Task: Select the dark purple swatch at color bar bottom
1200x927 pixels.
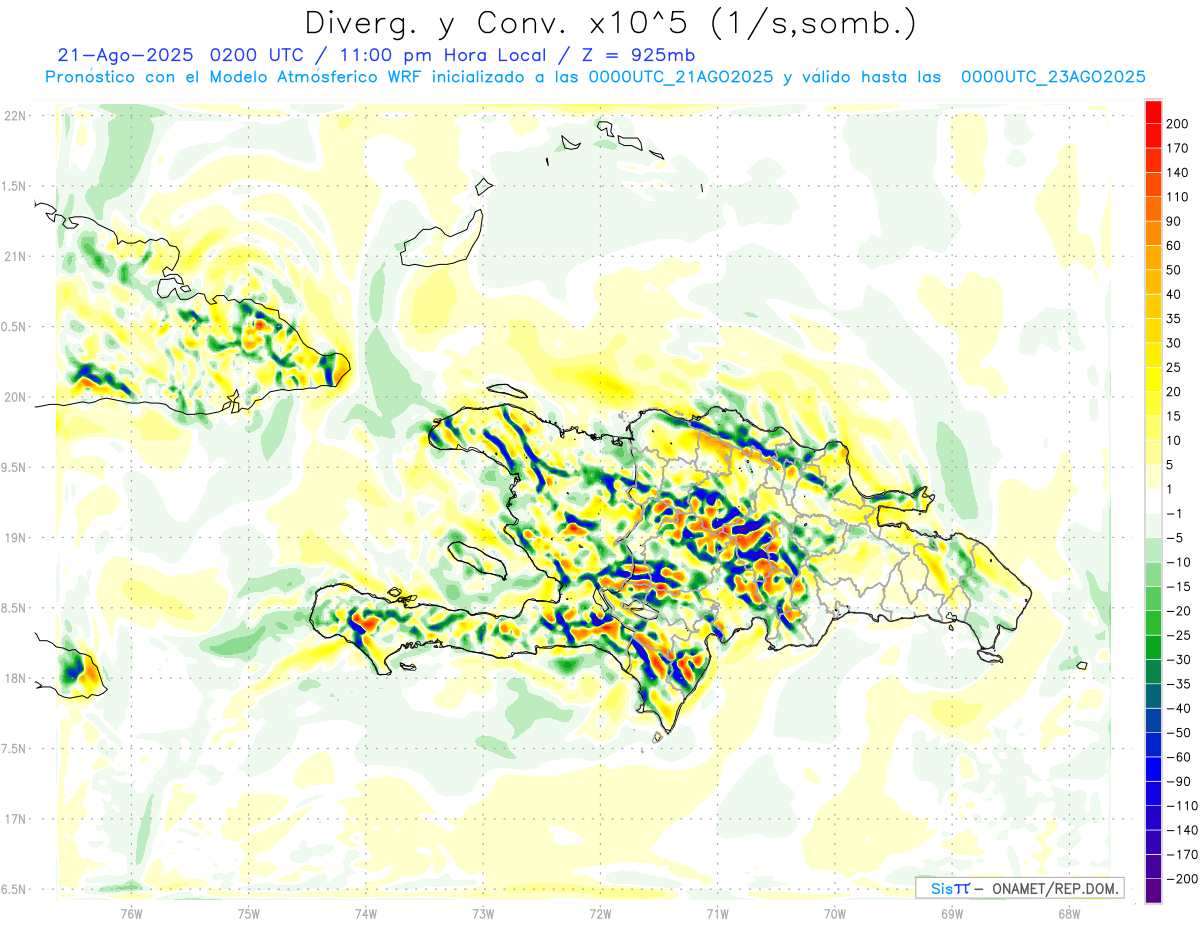Action: [x=1153, y=891]
